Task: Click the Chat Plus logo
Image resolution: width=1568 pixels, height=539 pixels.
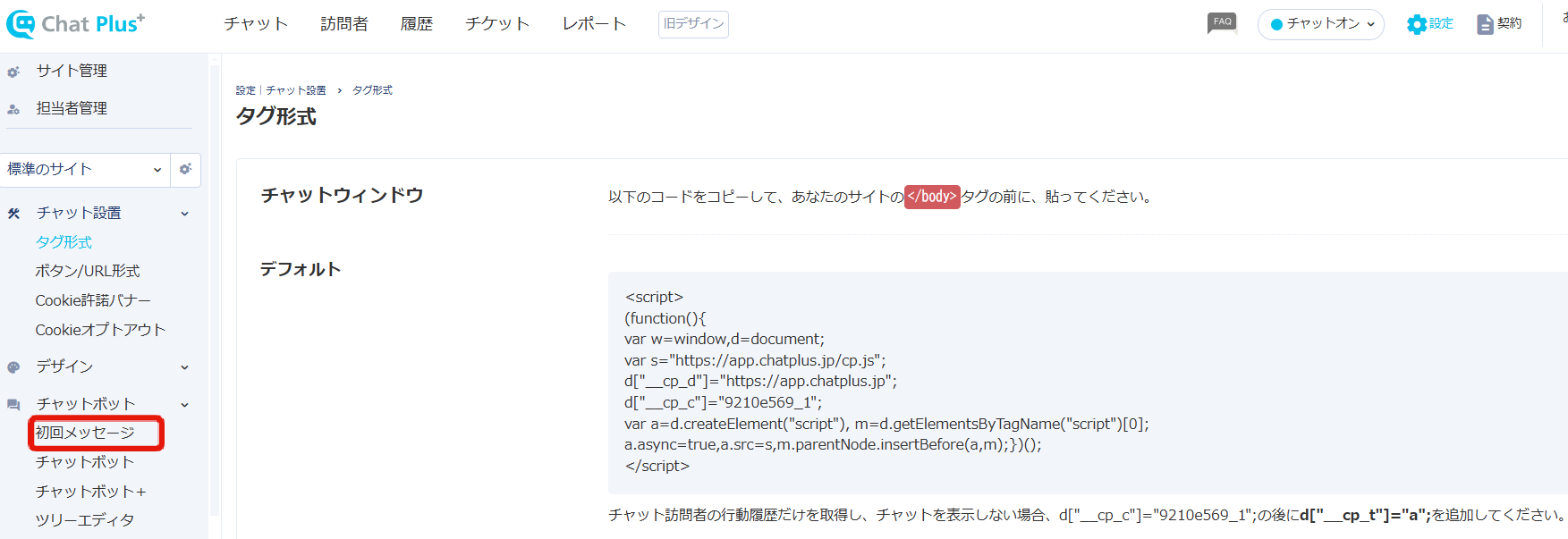Action: click(x=76, y=24)
